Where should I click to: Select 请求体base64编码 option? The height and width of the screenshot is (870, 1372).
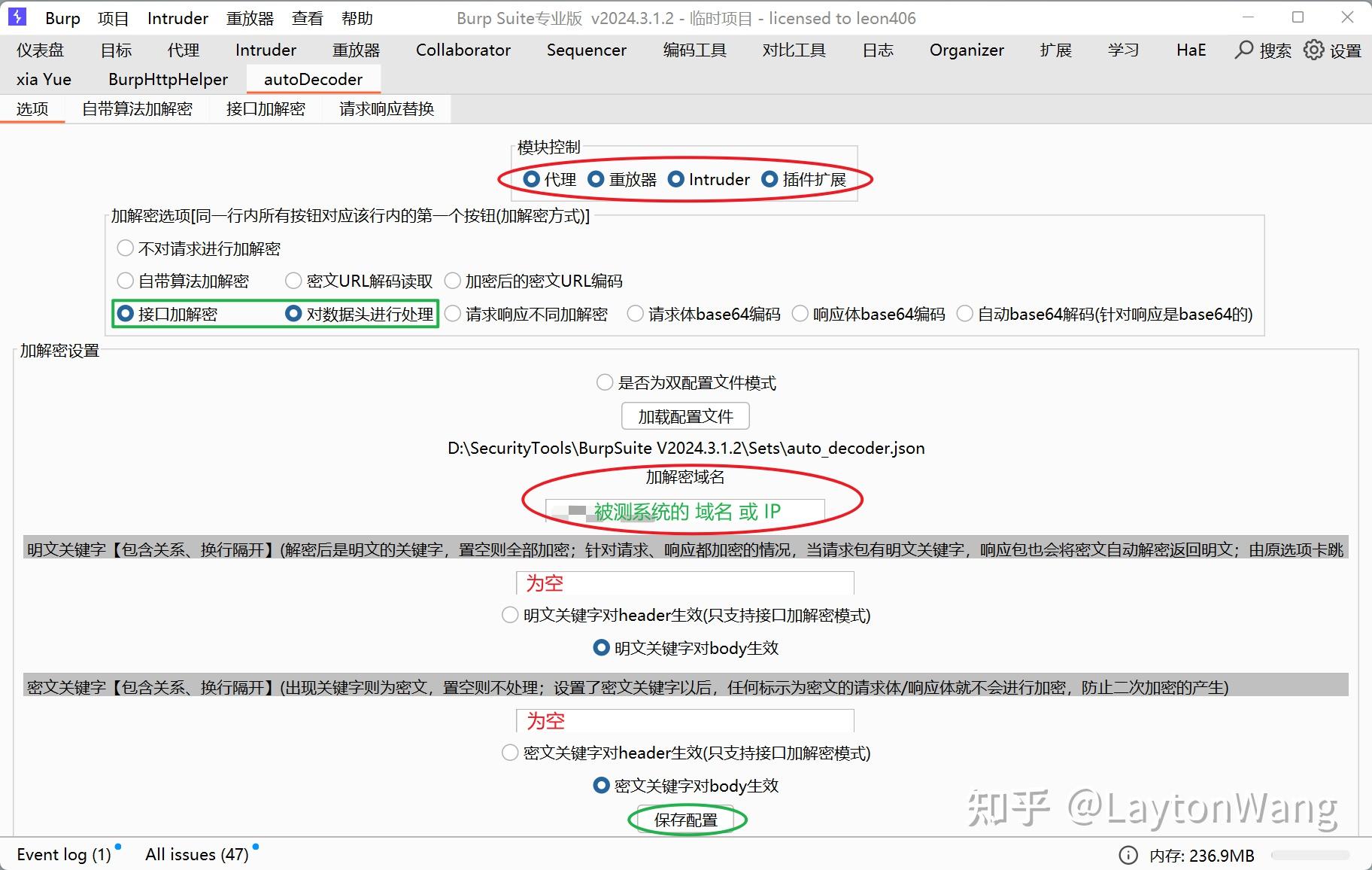(636, 314)
